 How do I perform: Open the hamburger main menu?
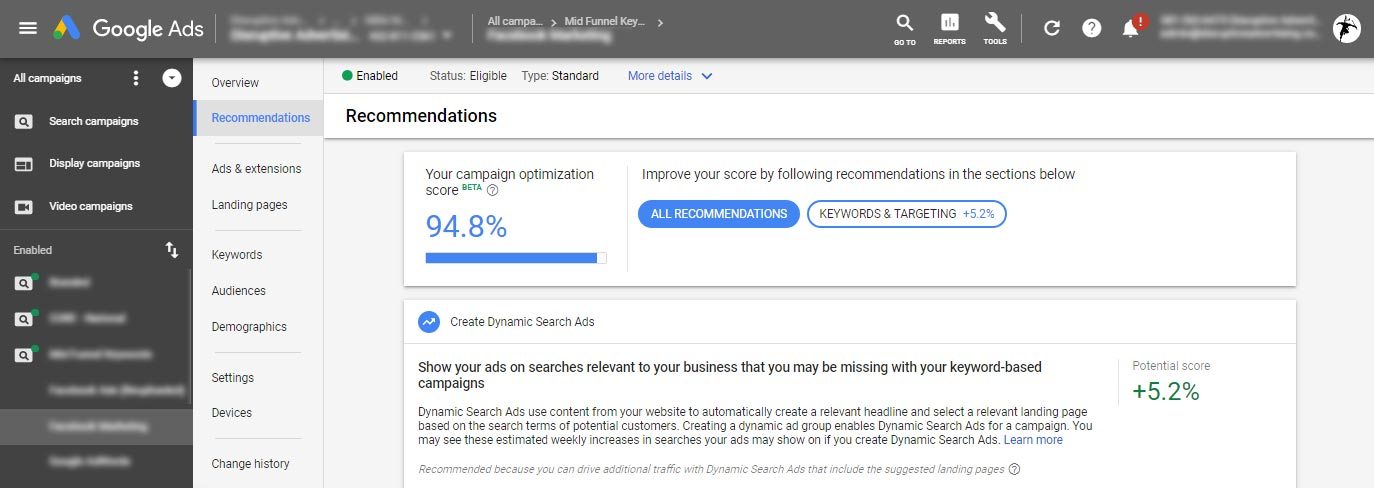pos(28,28)
